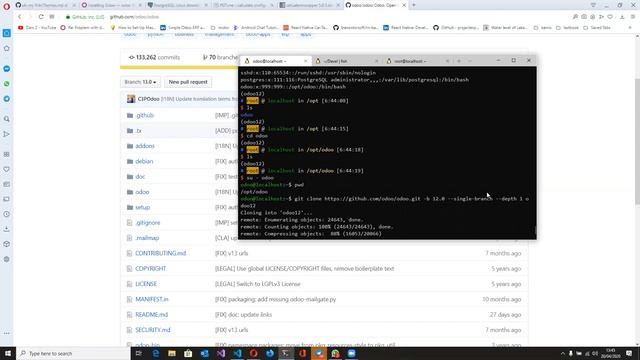640x360 pixels.
Task: Switch to the virtualenvwrapper browser tab
Action: [310, 5]
